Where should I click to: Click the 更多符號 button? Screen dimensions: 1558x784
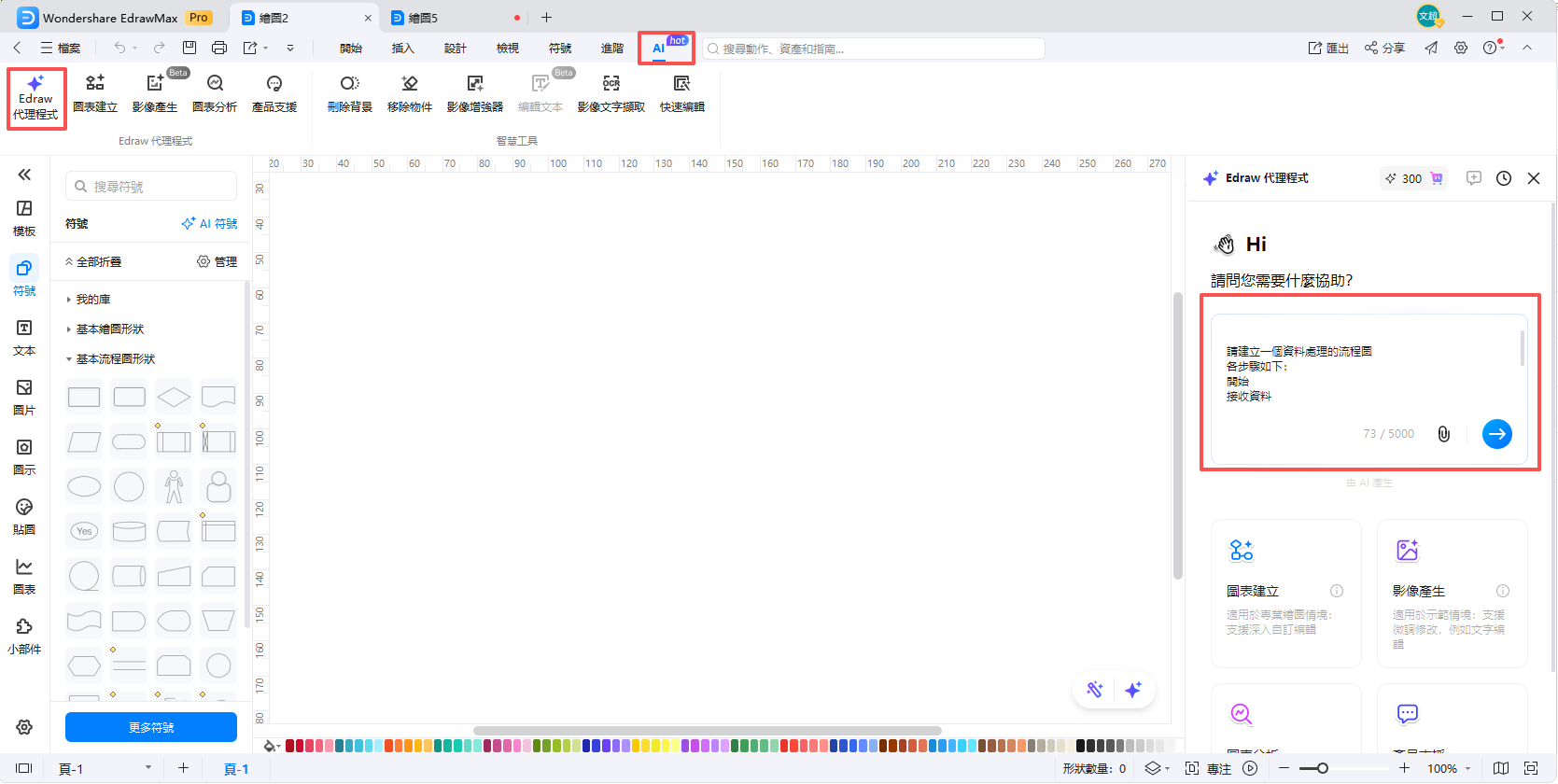click(x=151, y=727)
